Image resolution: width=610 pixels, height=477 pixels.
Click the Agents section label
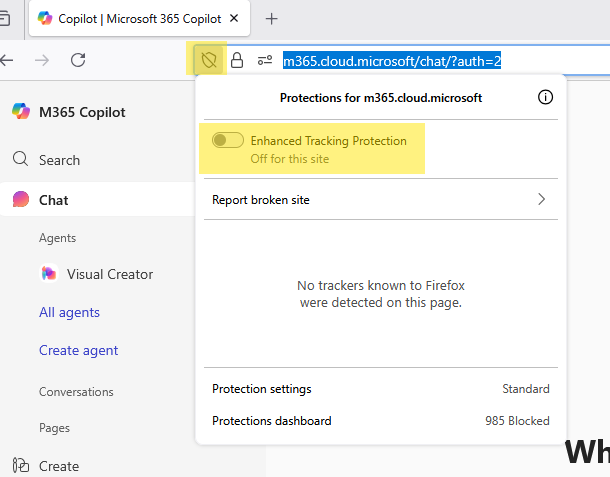point(57,238)
